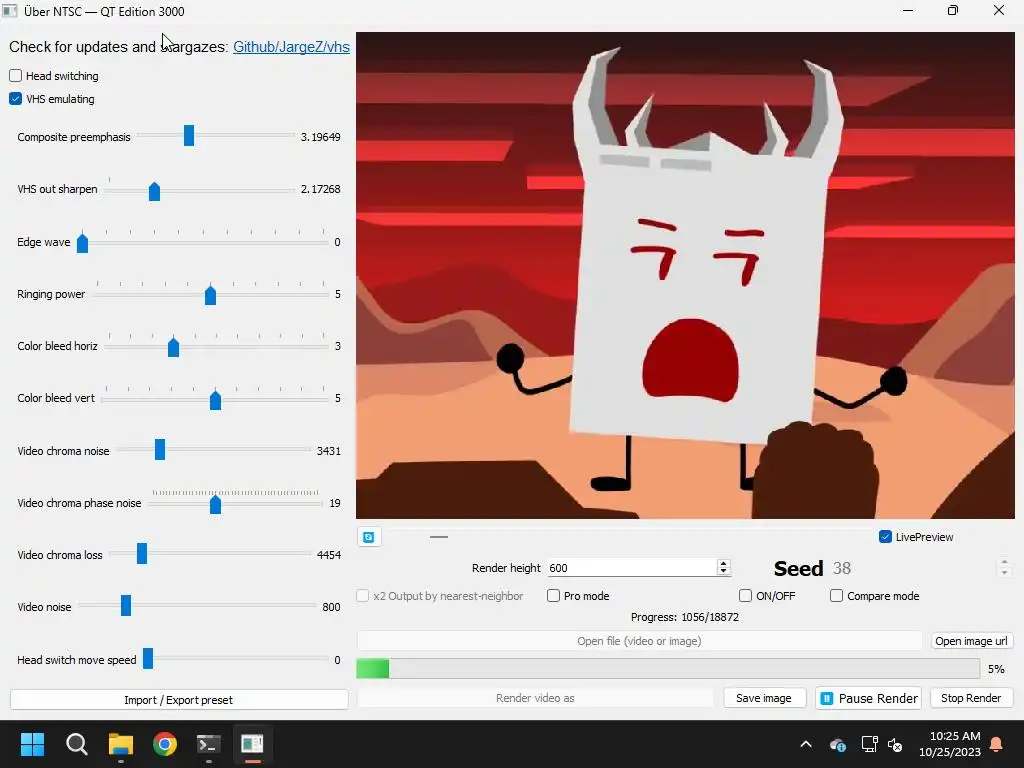This screenshot has height=768, width=1024.
Task: Open File Explorer from taskbar
Action: pos(121,744)
